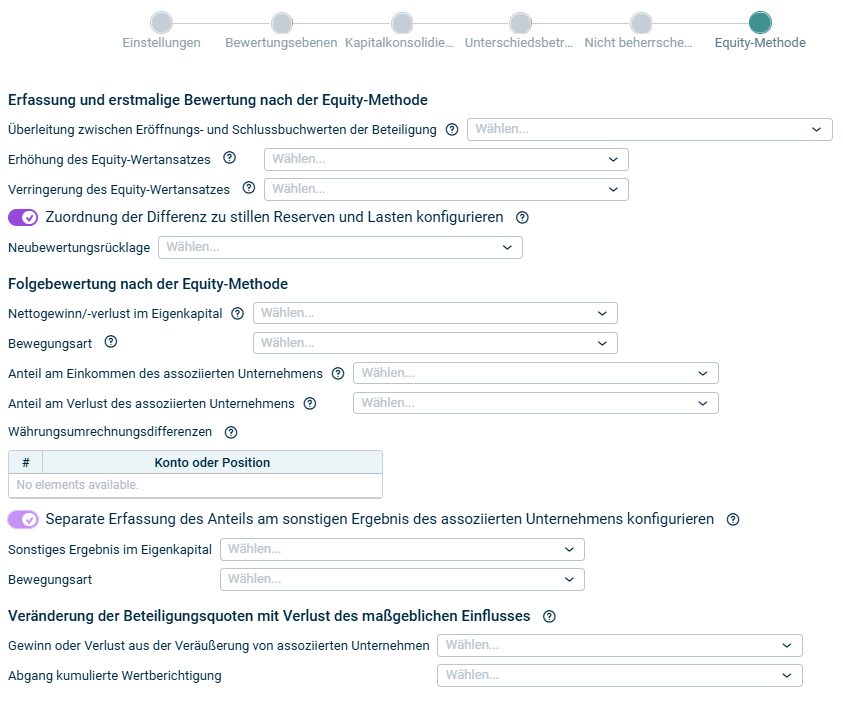Expand Gewinn oder Verlust aus der Veräußerung dropdown
Viewport: 843px width, 713px height.
click(x=619, y=646)
